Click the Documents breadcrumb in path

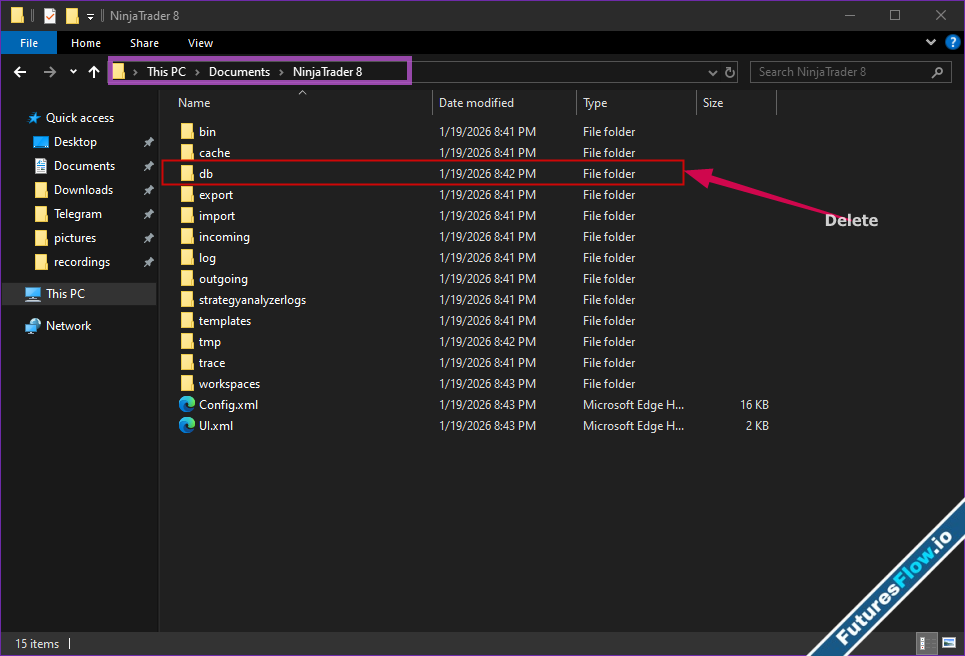(239, 72)
